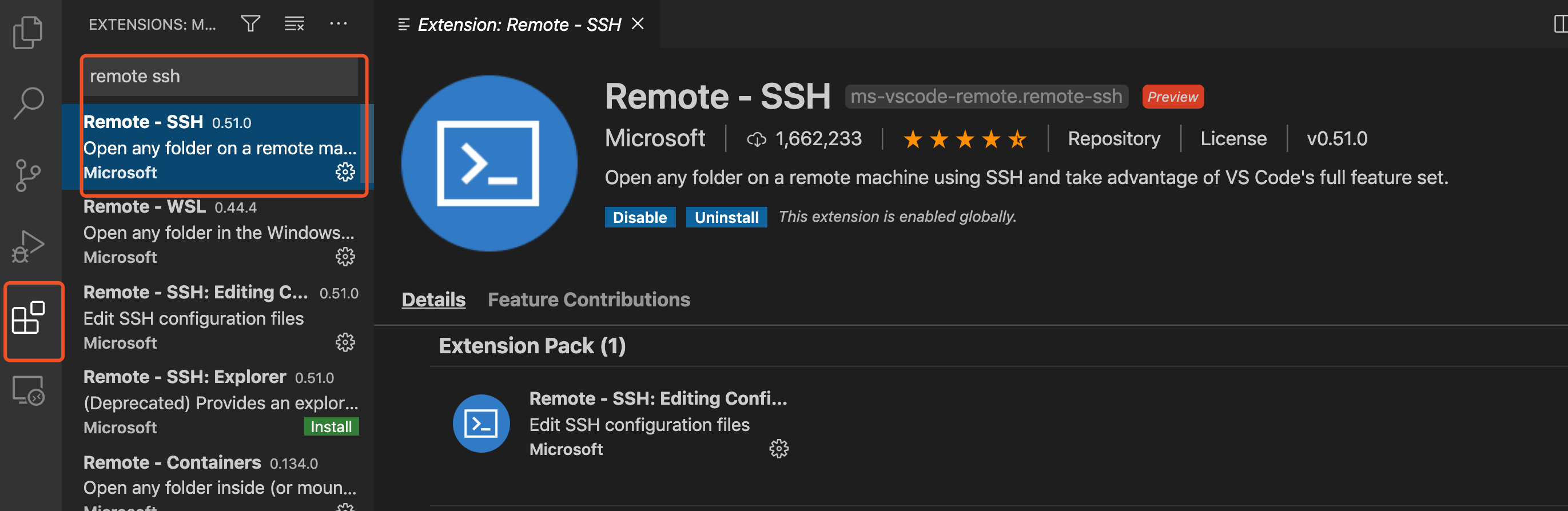Filter extensions with the funnel icon
This screenshot has width=1568, height=511.
251,24
